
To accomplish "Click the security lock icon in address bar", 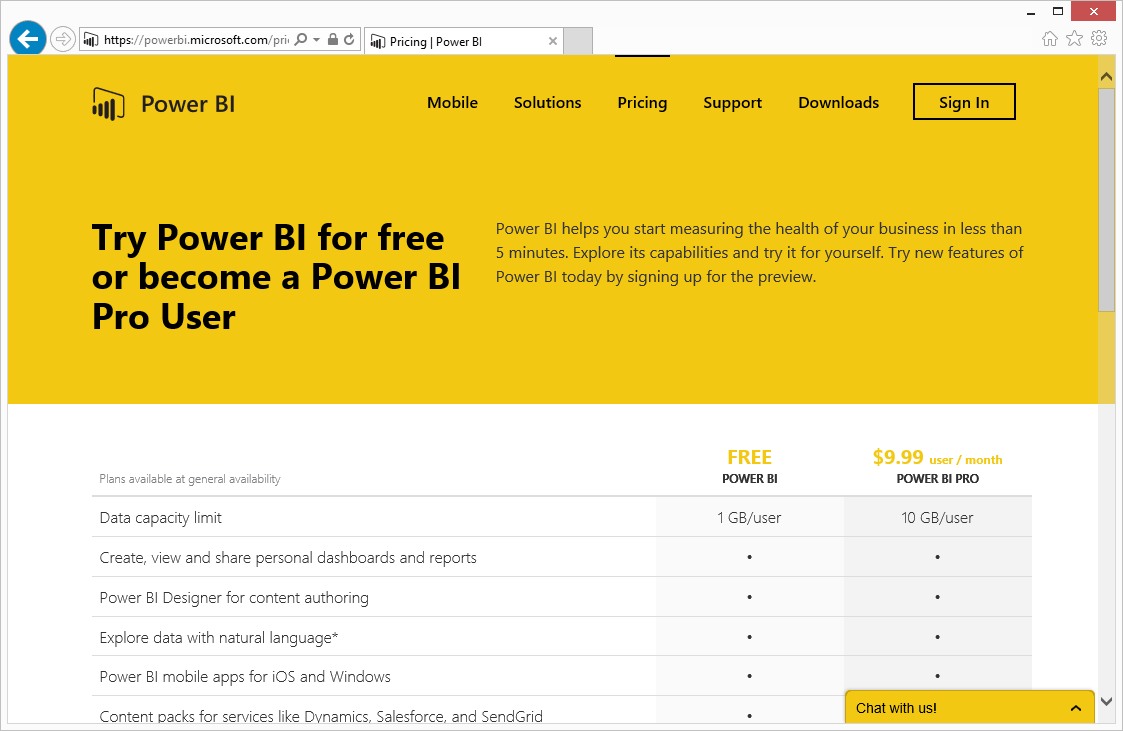I will click(x=332, y=39).
